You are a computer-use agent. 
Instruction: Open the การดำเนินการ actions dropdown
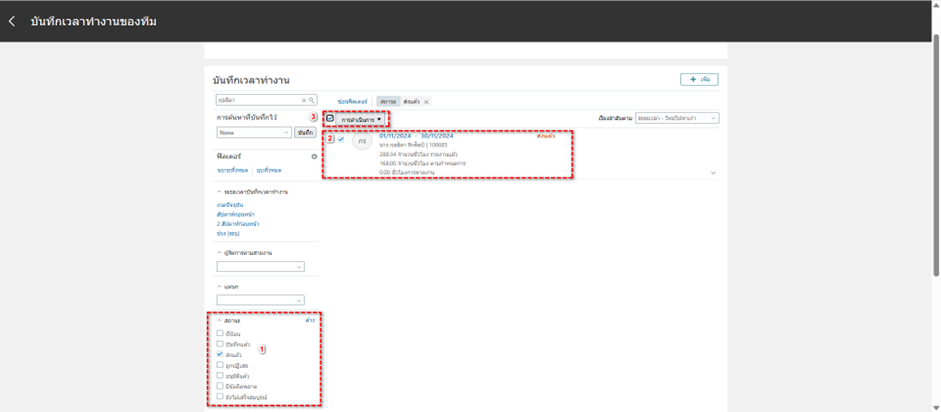361,119
